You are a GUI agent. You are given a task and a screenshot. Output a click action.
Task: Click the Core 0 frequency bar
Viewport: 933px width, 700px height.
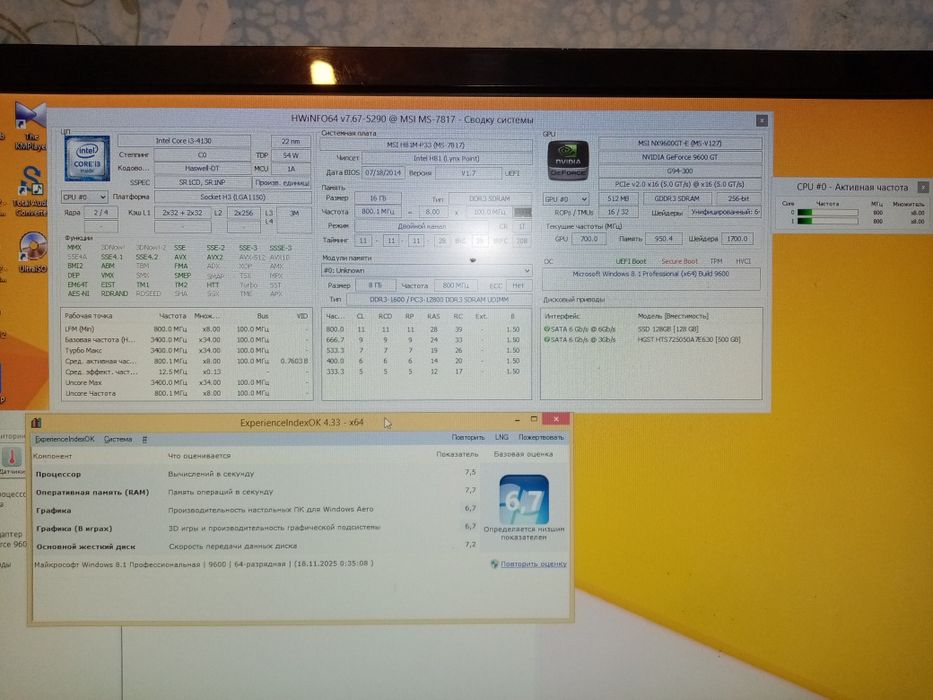pos(827,212)
